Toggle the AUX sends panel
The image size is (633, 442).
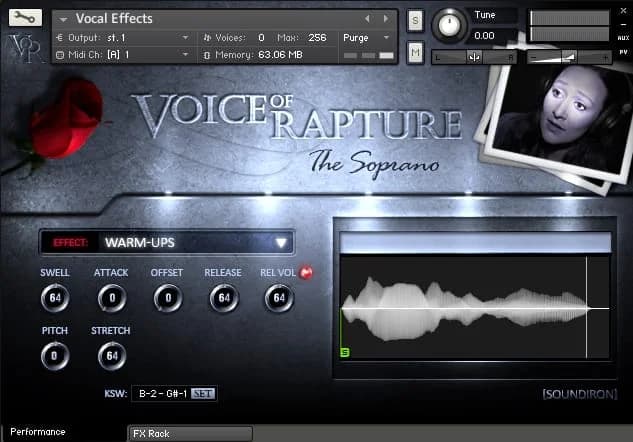point(623,38)
